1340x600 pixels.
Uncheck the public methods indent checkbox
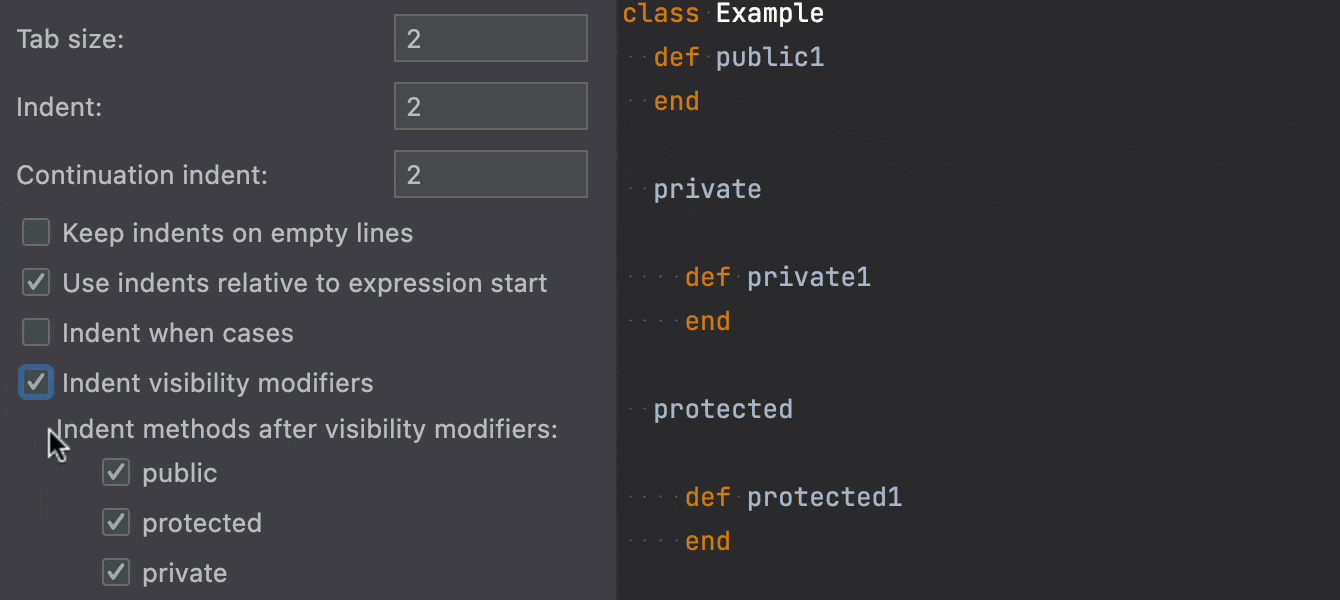coord(116,472)
